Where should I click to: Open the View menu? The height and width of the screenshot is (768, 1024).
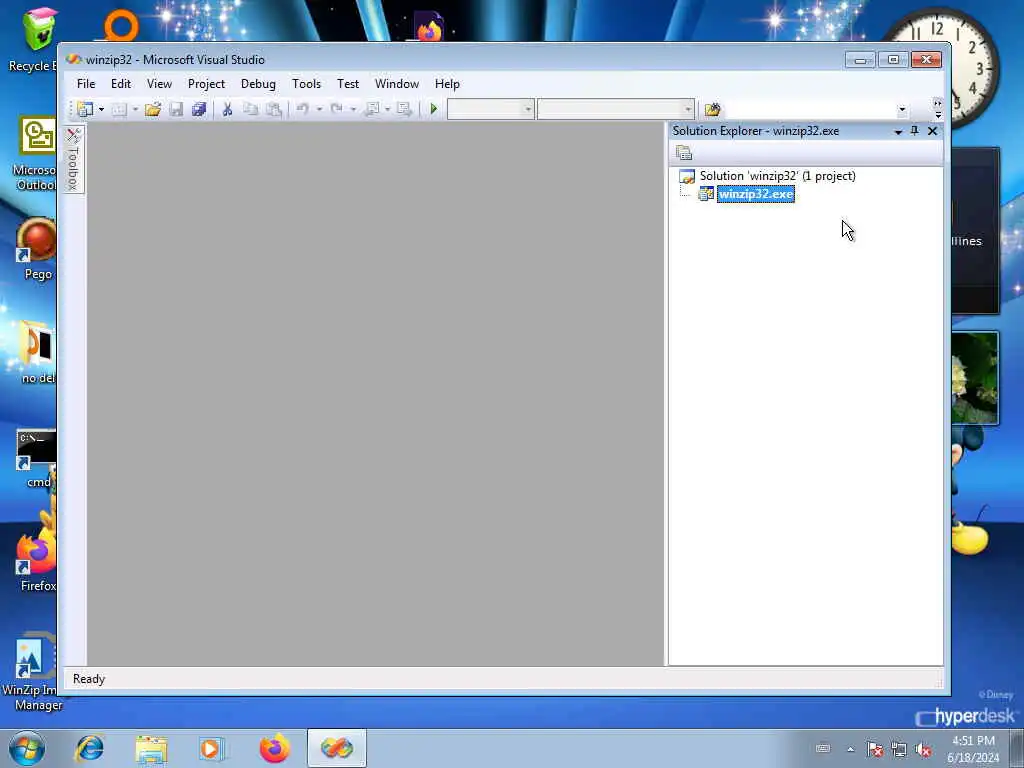(x=159, y=84)
